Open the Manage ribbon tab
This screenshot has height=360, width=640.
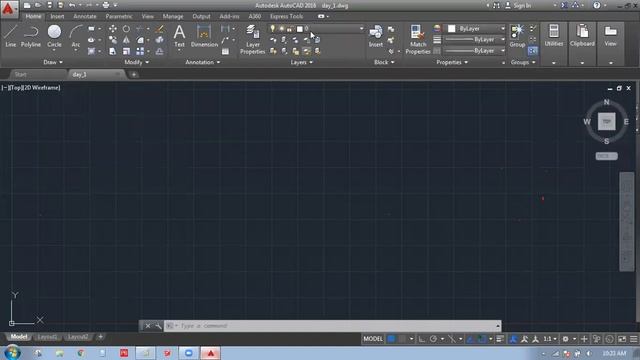tap(173, 16)
